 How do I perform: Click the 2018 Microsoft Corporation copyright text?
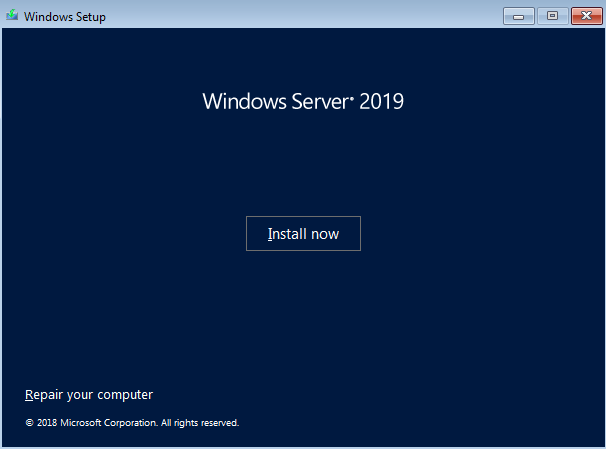tap(132, 423)
